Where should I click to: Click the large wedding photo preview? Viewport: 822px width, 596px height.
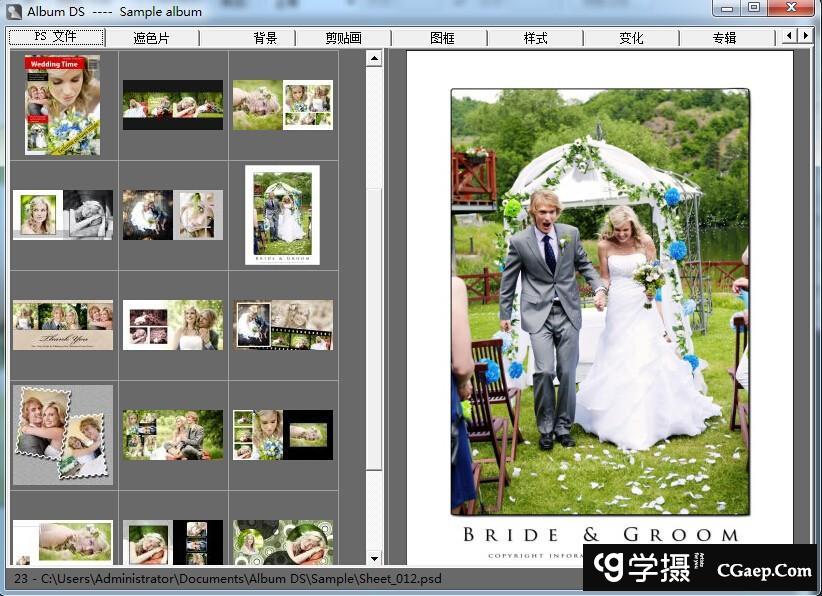[599, 300]
